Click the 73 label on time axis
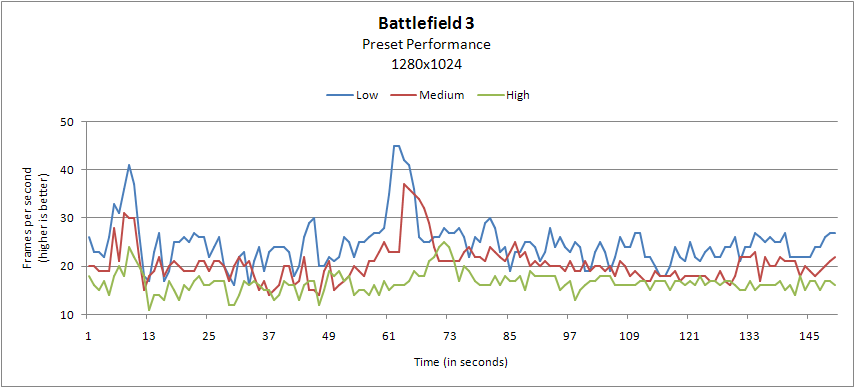The image size is (854, 388). (448, 337)
